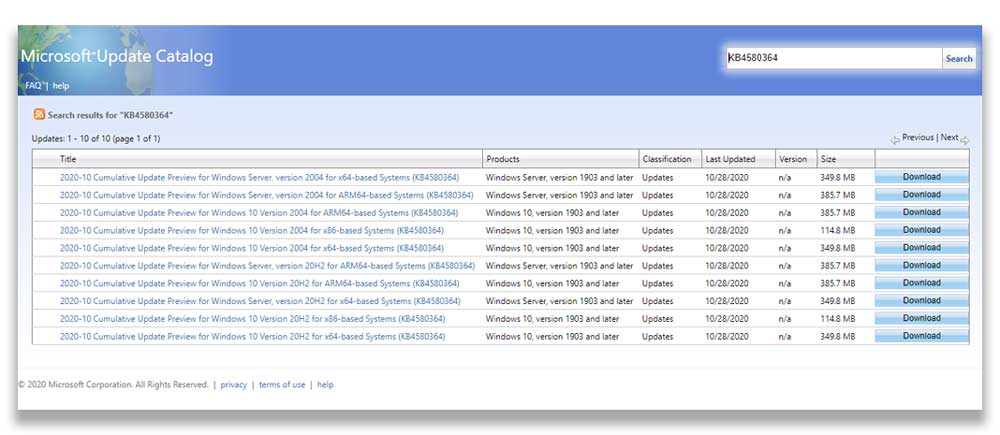Open the help link in header
Image resolution: width=1000 pixels, height=435 pixels.
click(x=61, y=85)
